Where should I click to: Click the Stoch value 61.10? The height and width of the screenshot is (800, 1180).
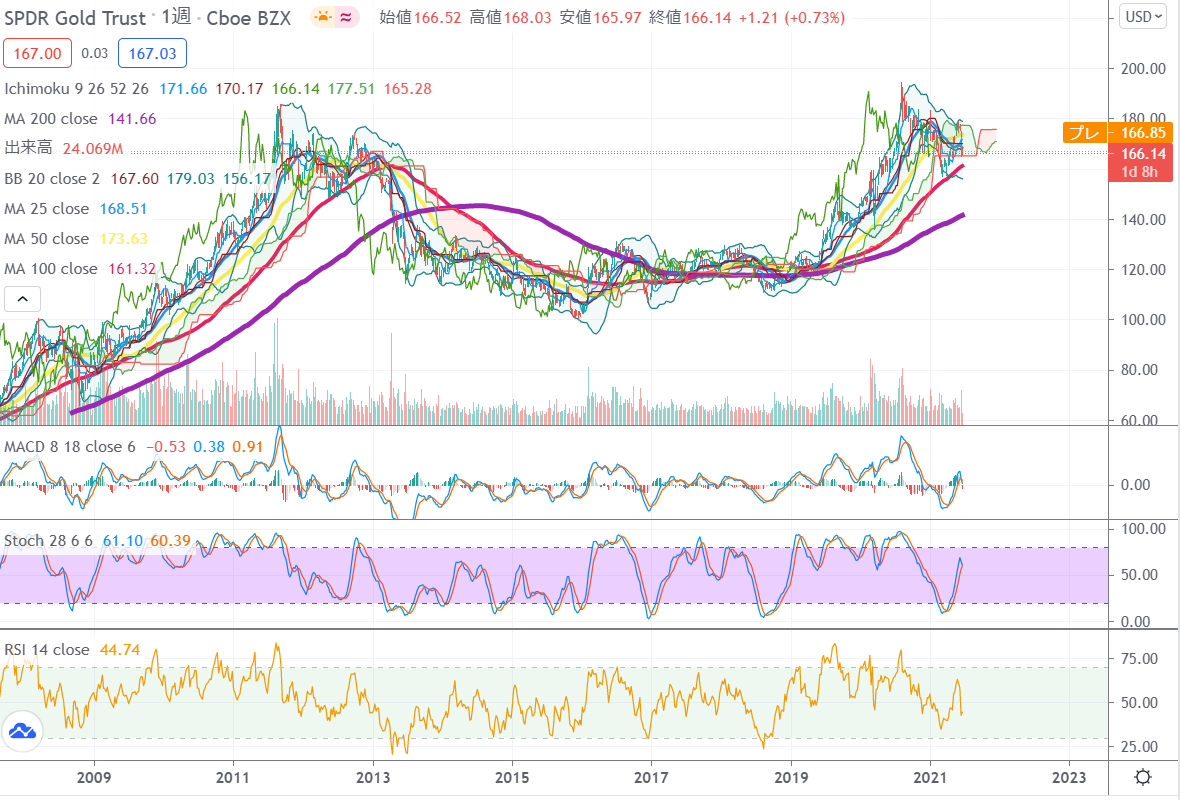[123, 541]
